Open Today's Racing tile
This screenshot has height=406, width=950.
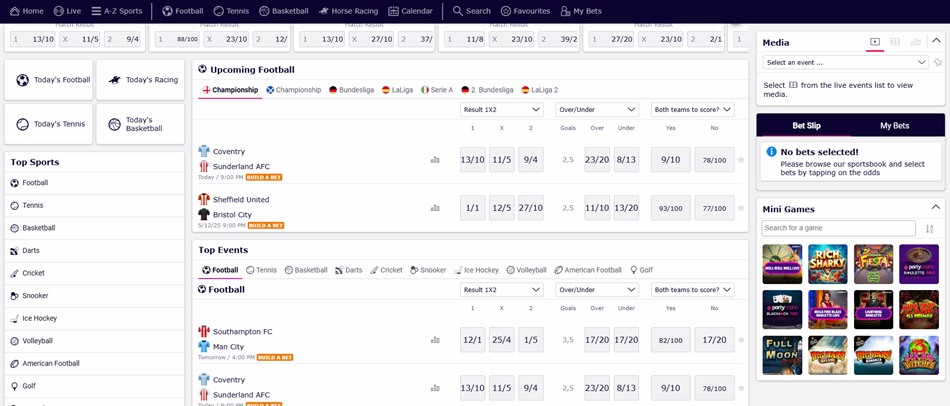pos(141,80)
